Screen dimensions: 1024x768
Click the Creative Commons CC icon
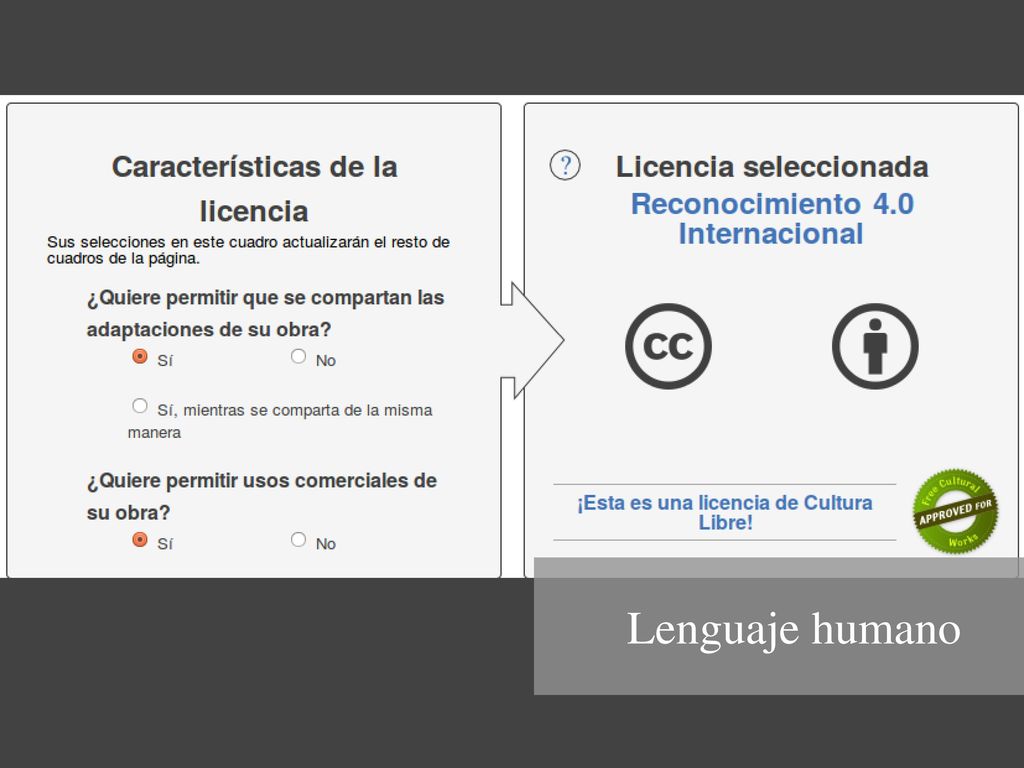coord(668,346)
